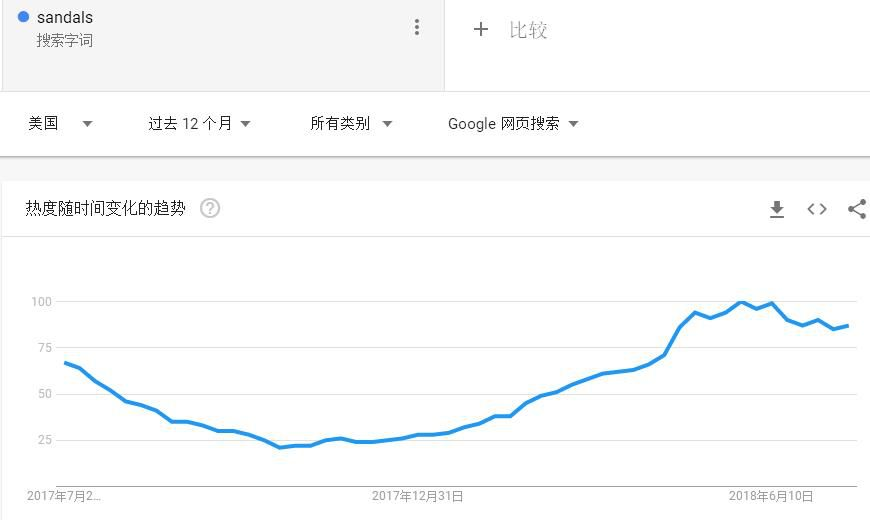Expand the 美国 region dropdown
This screenshot has width=870, height=520.
pyautogui.click(x=60, y=124)
